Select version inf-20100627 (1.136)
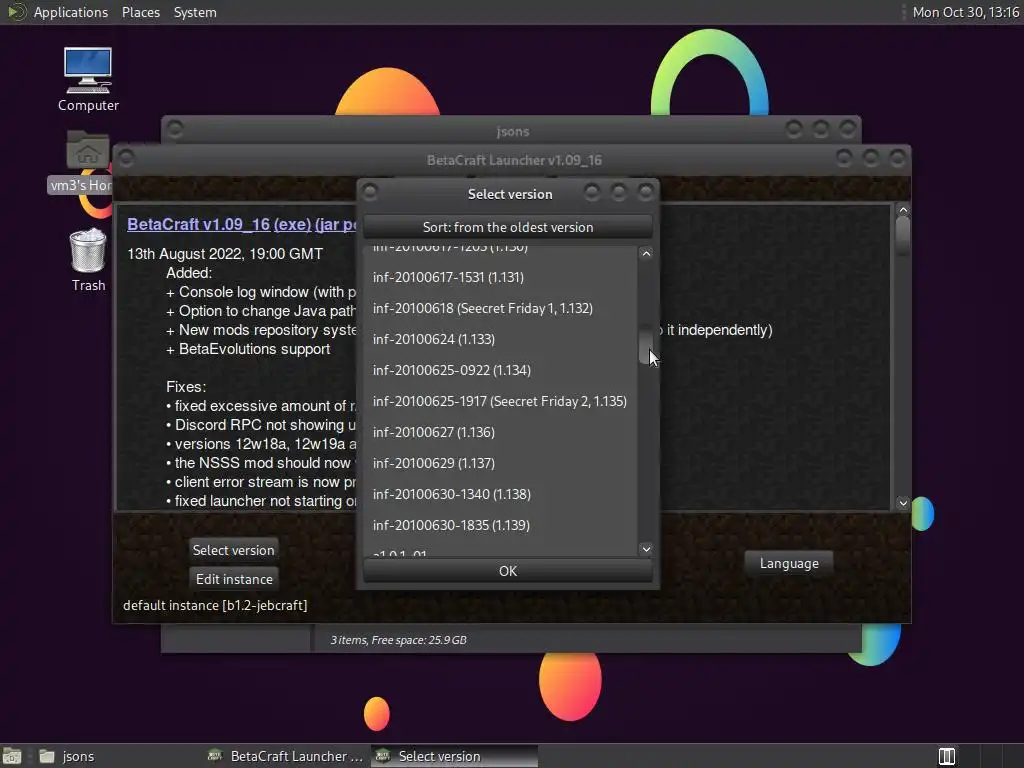This screenshot has width=1024, height=768. 500,432
